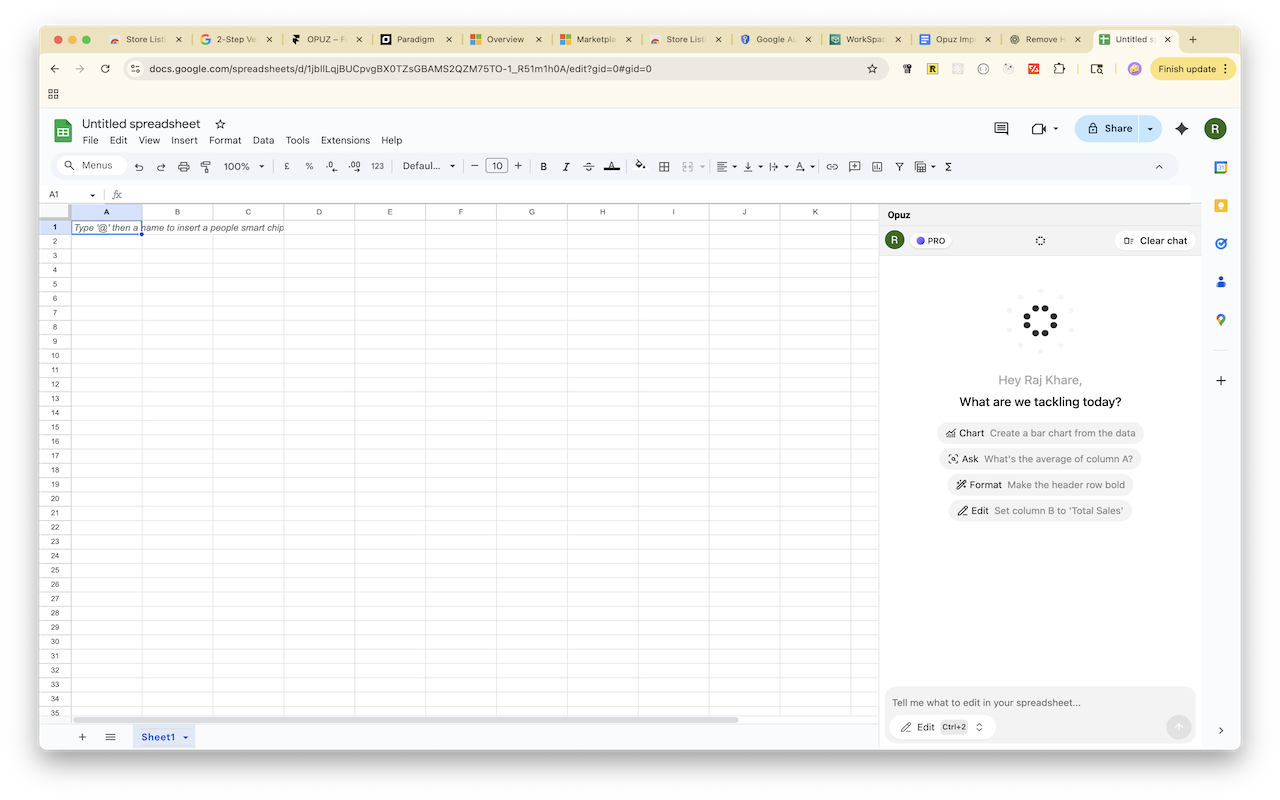Click the Share button
The image size is (1280, 800).
[x=1109, y=129]
